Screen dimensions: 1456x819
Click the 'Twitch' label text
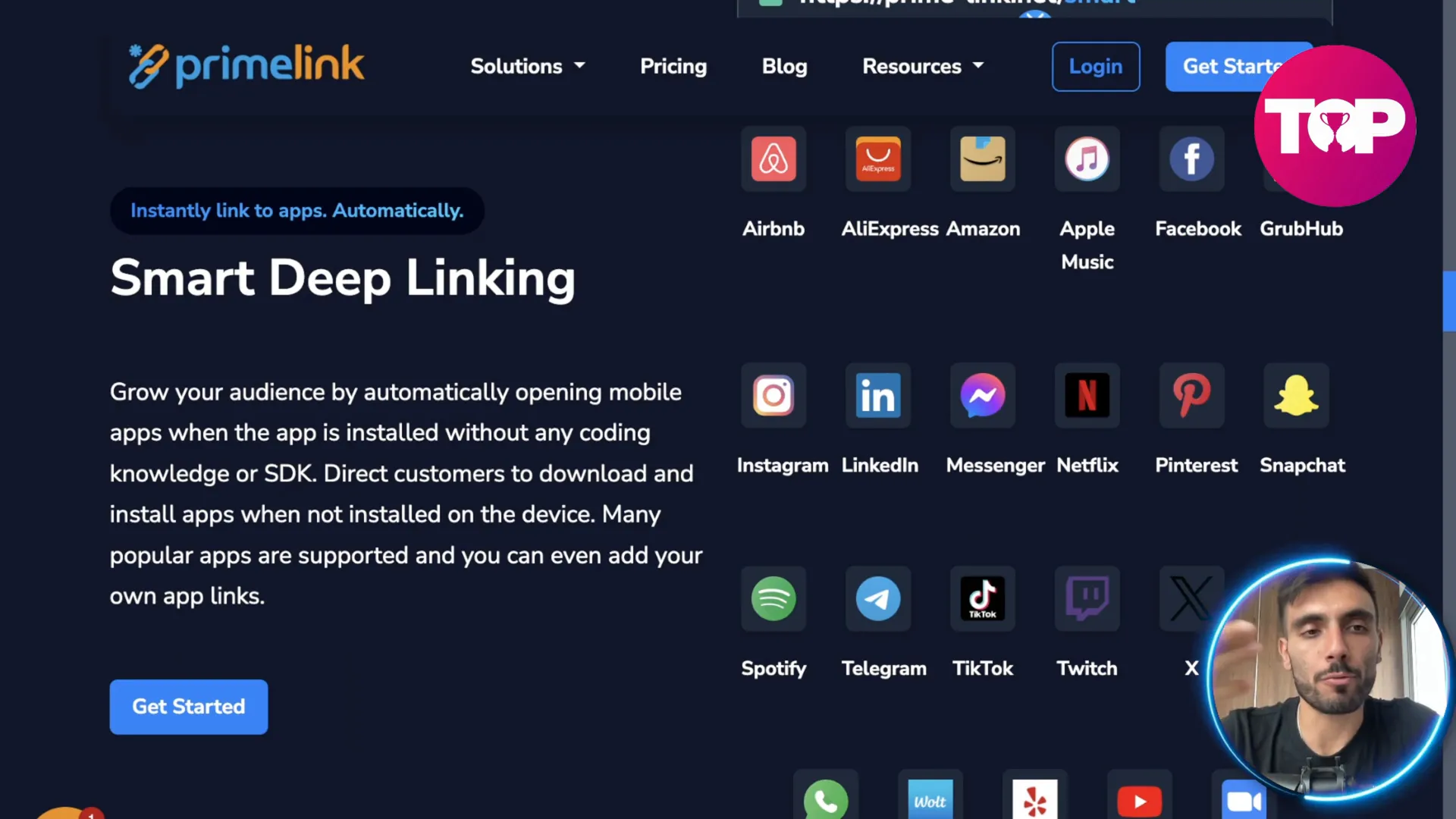click(x=1087, y=668)
